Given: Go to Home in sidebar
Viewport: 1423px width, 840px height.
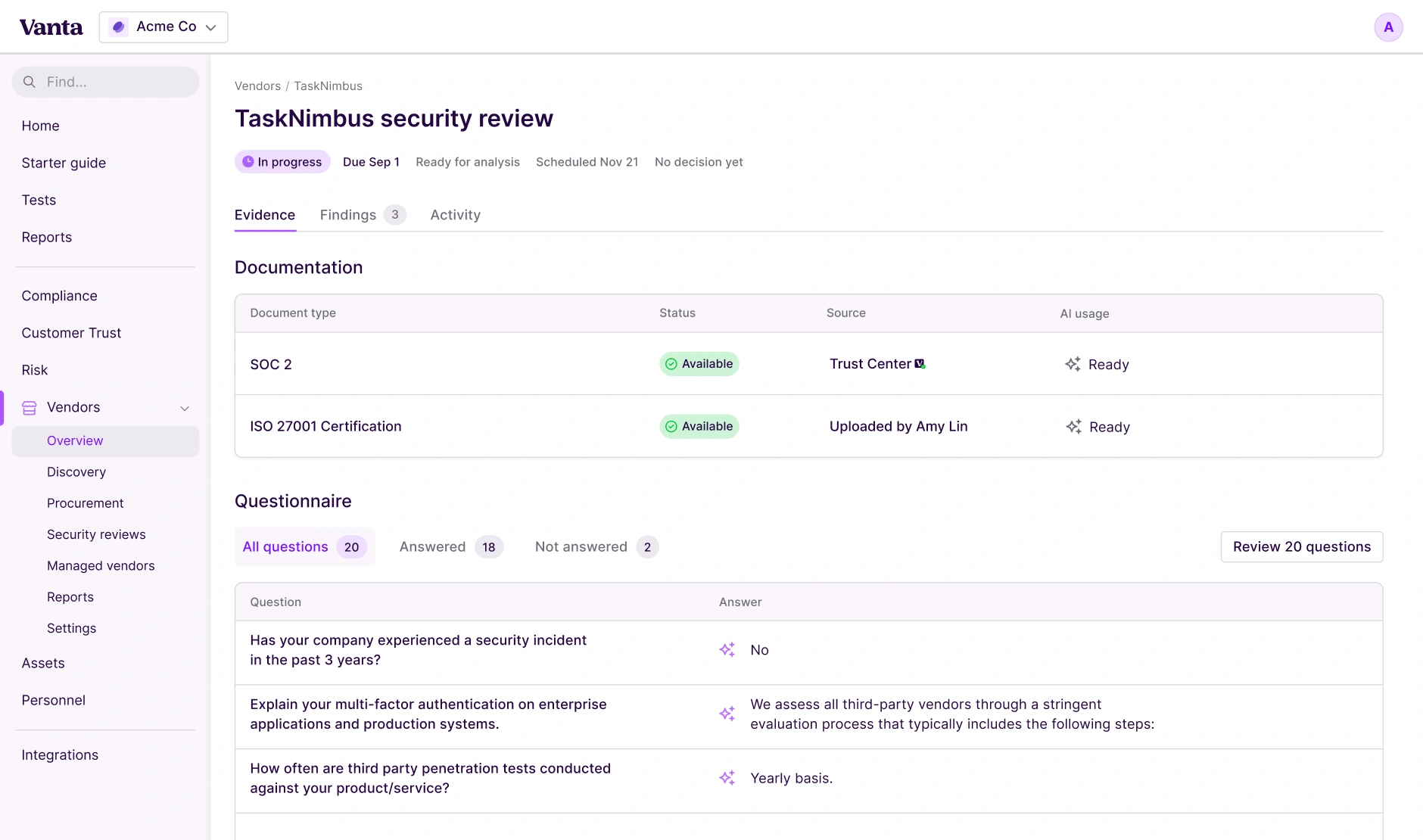Looking at the screenshot, I should pos(40,126).
